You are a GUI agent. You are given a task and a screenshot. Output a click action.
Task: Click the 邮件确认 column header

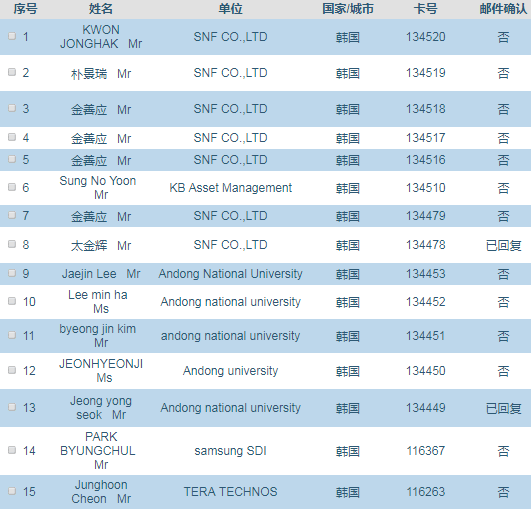pyautogui.click(x=503, y=9)
